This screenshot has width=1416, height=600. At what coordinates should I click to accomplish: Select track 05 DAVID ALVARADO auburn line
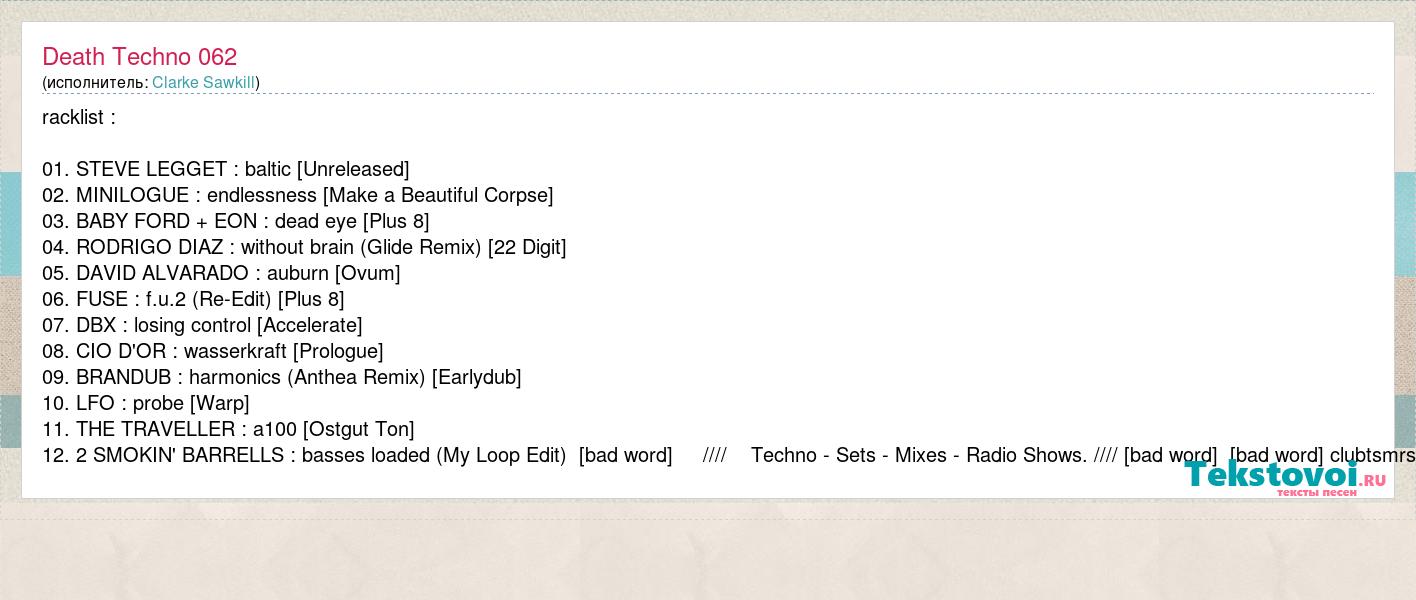pos(221,273)
